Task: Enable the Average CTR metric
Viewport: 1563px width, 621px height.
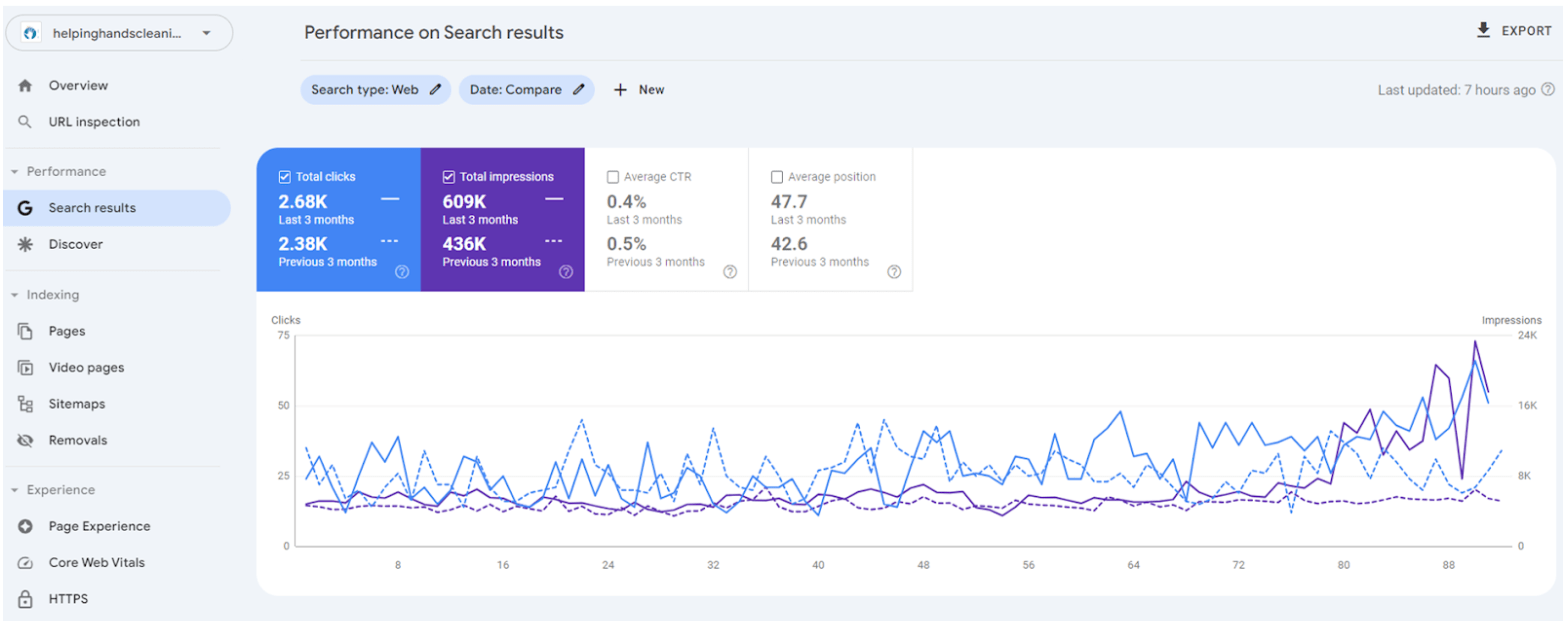Action: 613,176
